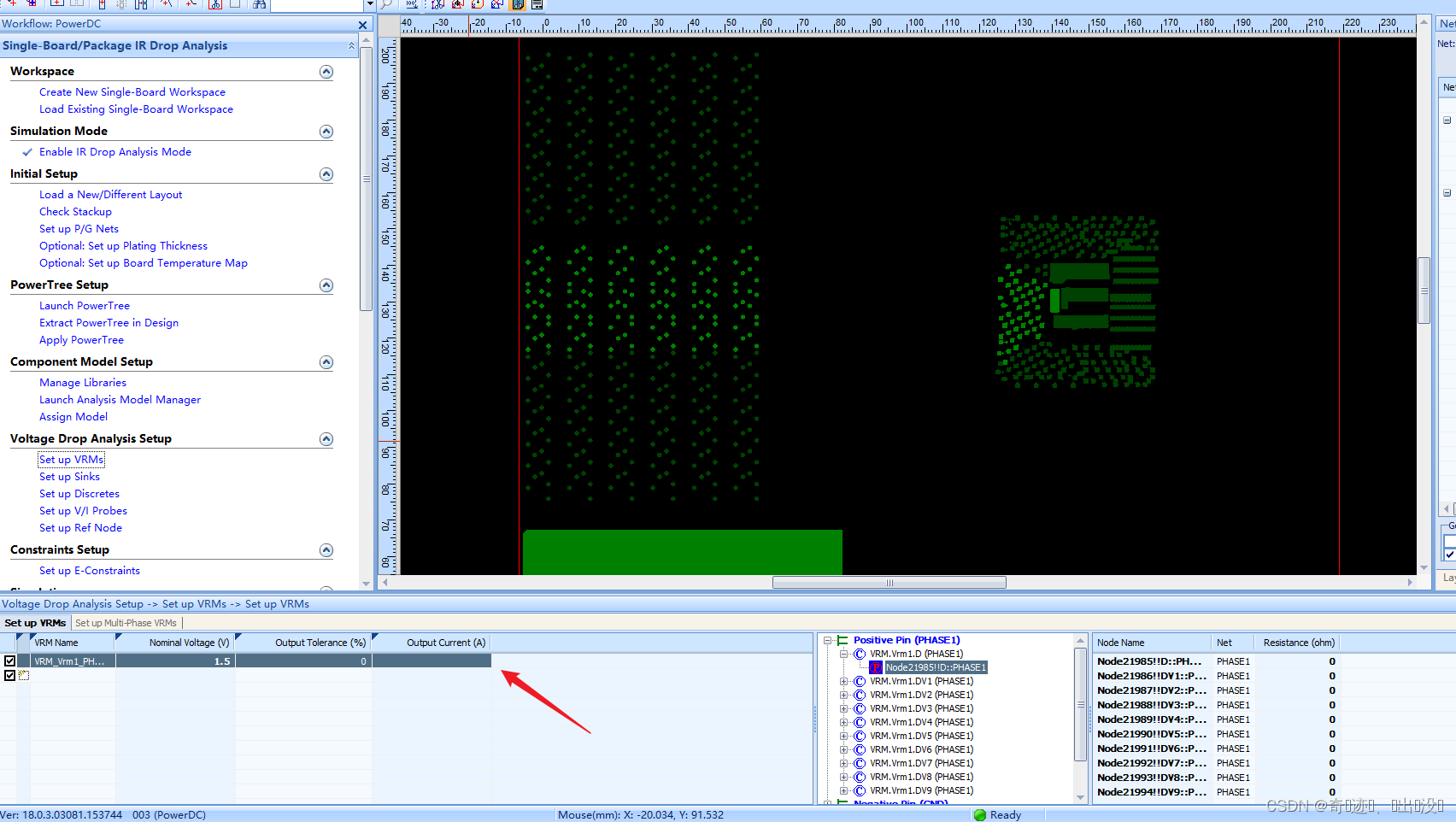Click the pin tree vertical scrollbar thumb

pyautogui.click(x=1080, y=704)
